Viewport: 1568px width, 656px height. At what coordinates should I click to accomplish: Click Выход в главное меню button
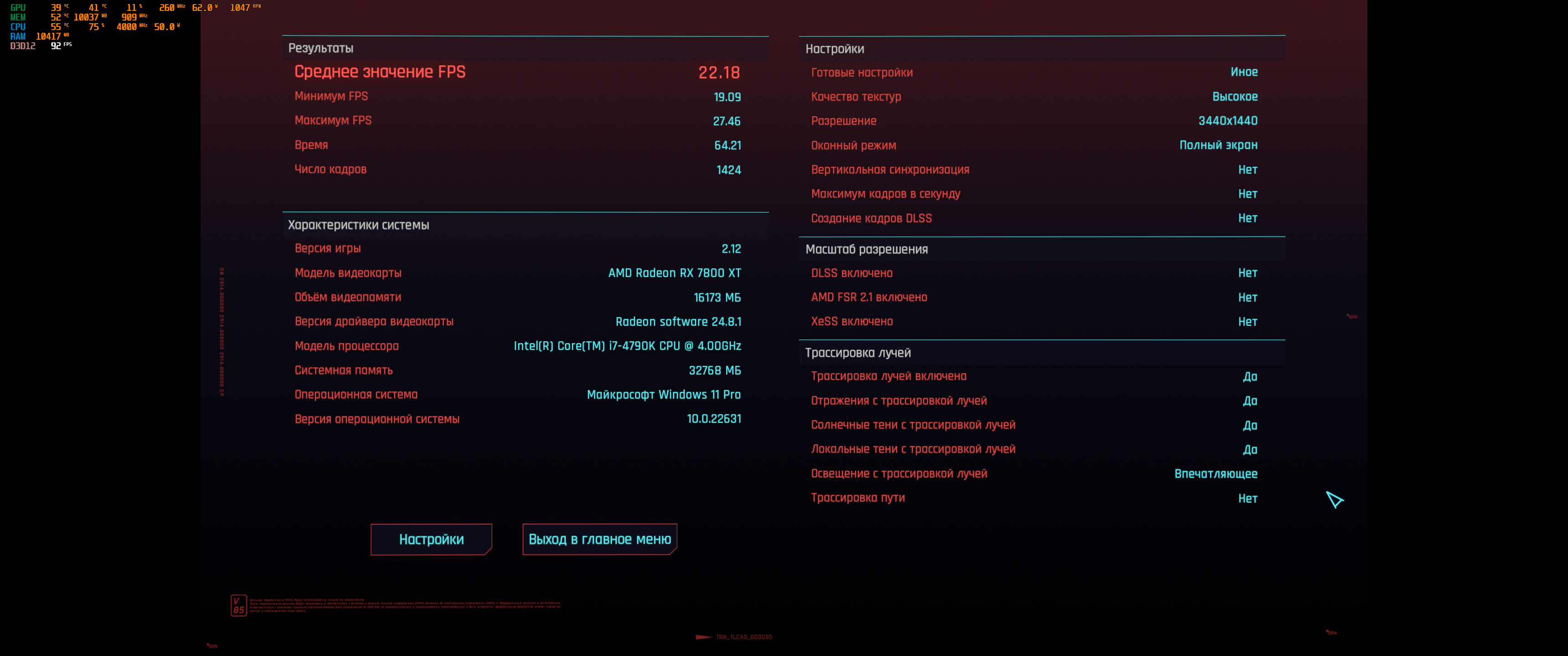tap(599, 539)
